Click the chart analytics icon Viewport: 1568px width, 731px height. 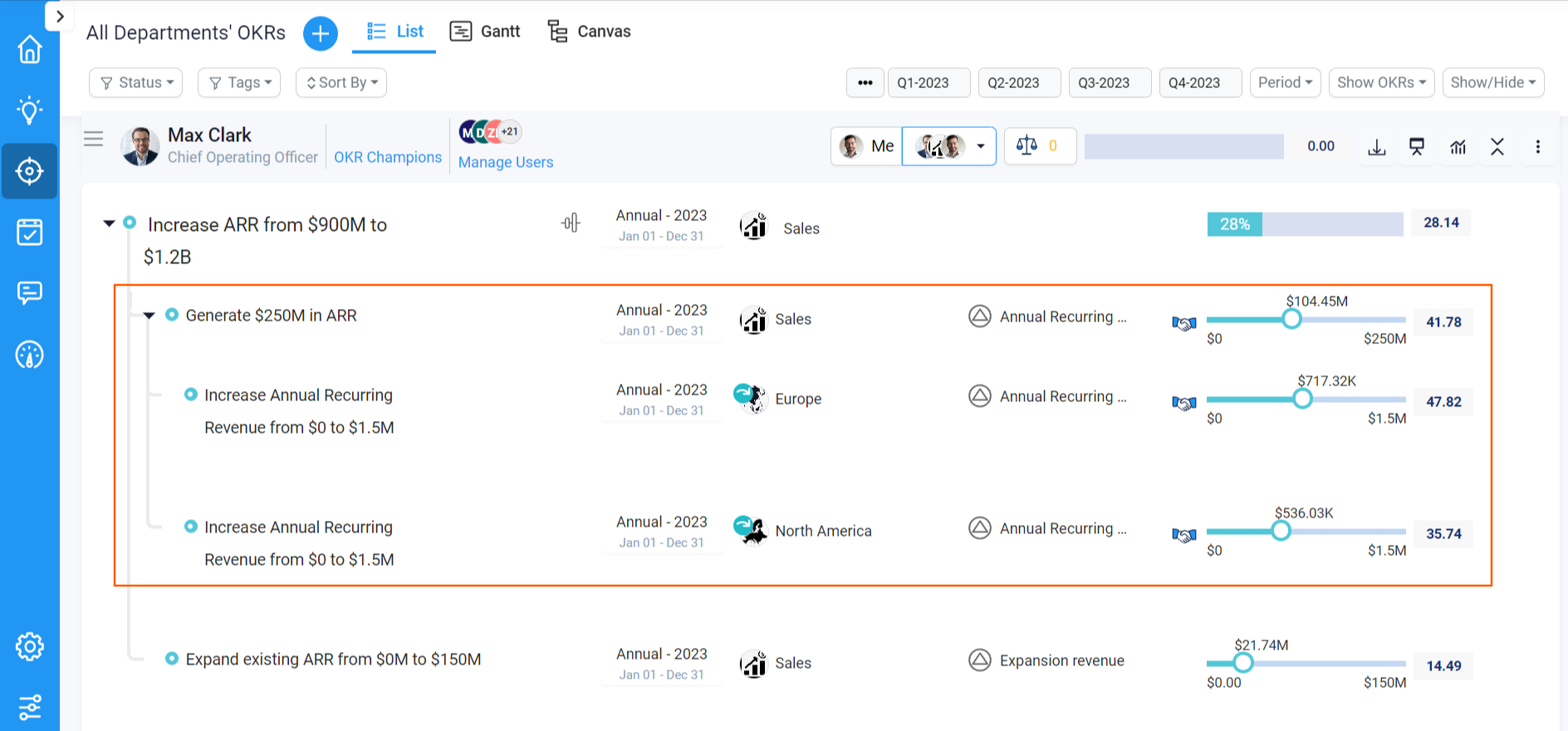pos(1458,147)
